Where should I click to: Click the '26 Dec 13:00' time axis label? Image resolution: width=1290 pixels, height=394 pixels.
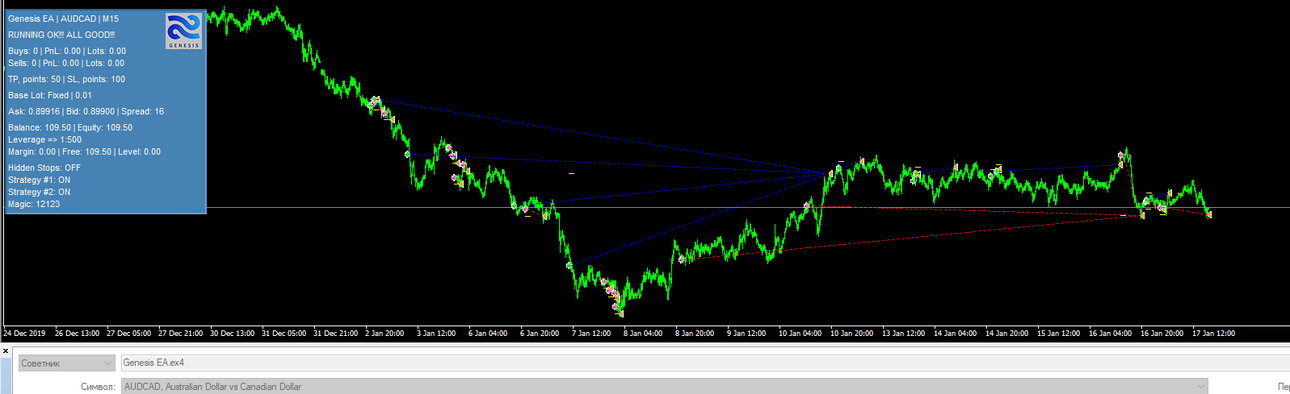(x=77, y=333)
